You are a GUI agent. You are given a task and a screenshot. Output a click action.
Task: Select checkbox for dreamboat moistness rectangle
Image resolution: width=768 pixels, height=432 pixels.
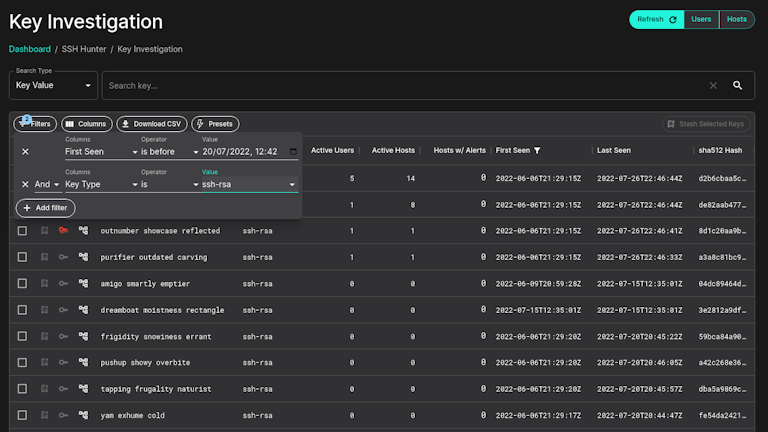pos(22,310)
